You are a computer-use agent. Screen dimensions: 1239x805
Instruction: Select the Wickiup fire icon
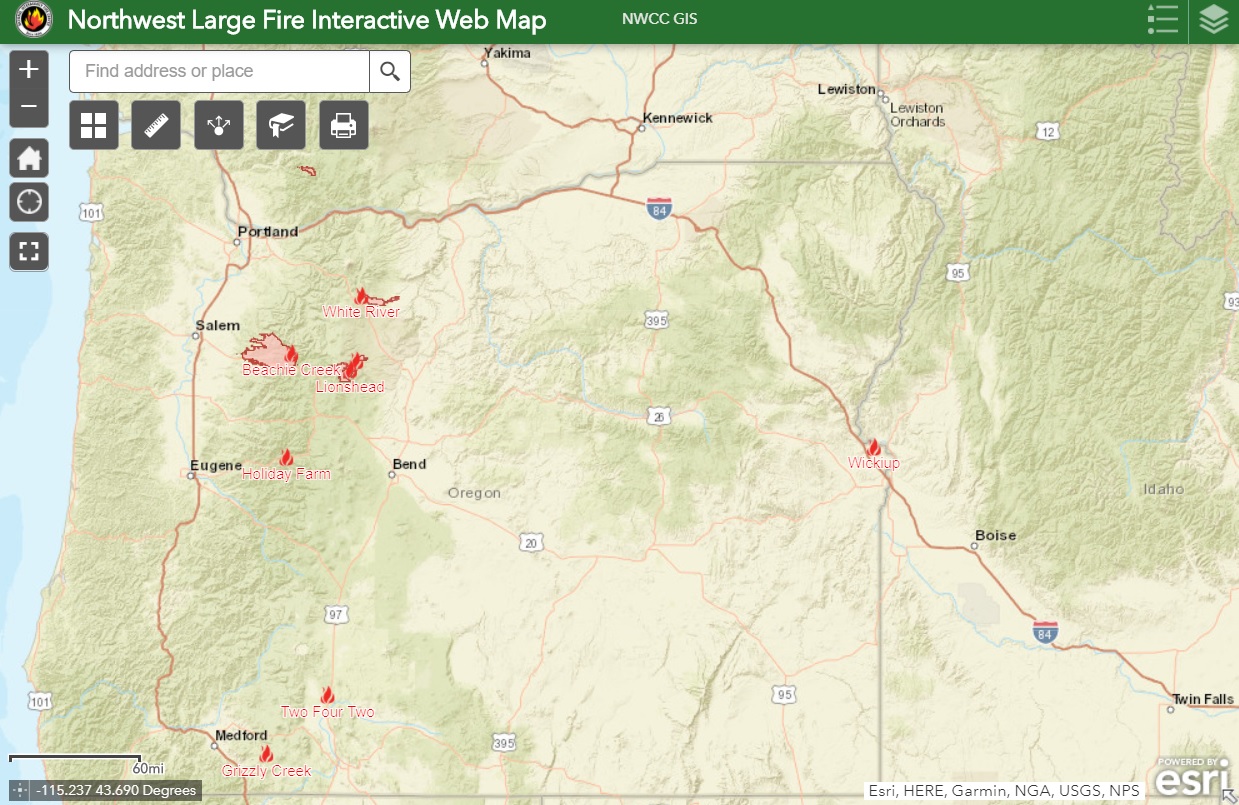coord(873,447)
